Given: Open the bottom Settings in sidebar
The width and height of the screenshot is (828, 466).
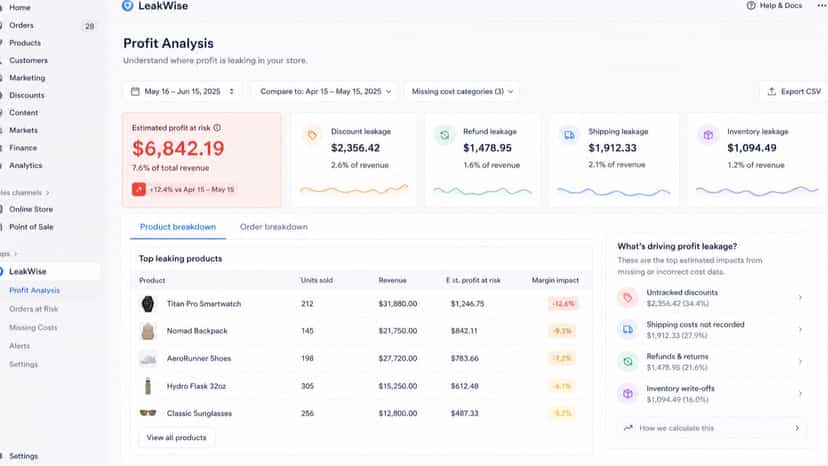Looking at the screenshot, I should click(x=23, y=456).
